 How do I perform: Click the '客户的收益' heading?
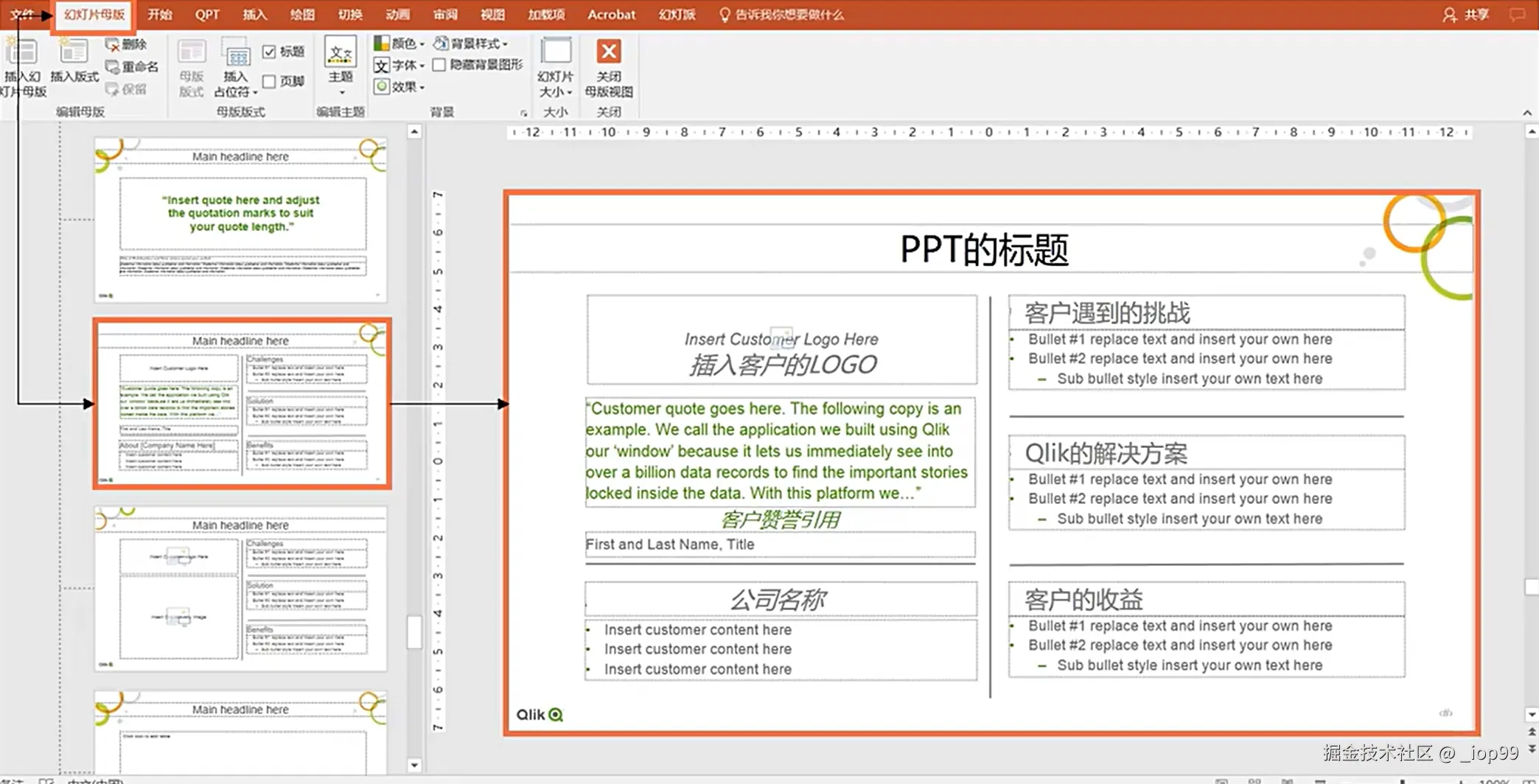click(x=1083, y=600)
